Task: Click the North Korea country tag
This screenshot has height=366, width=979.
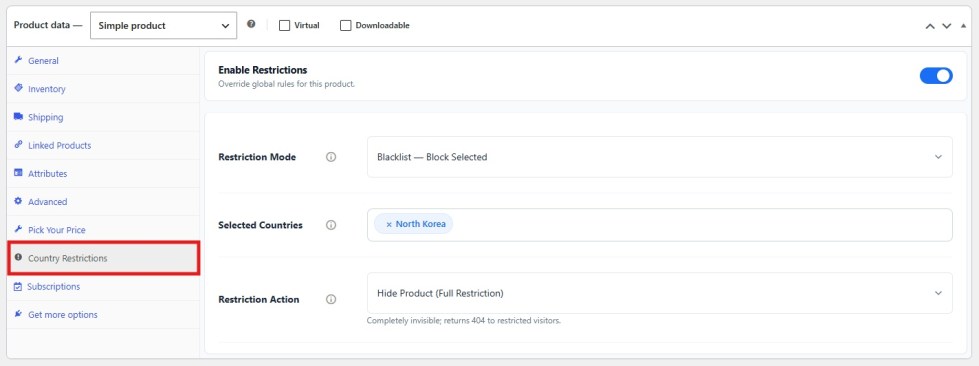Action: (x=413, y=224)
